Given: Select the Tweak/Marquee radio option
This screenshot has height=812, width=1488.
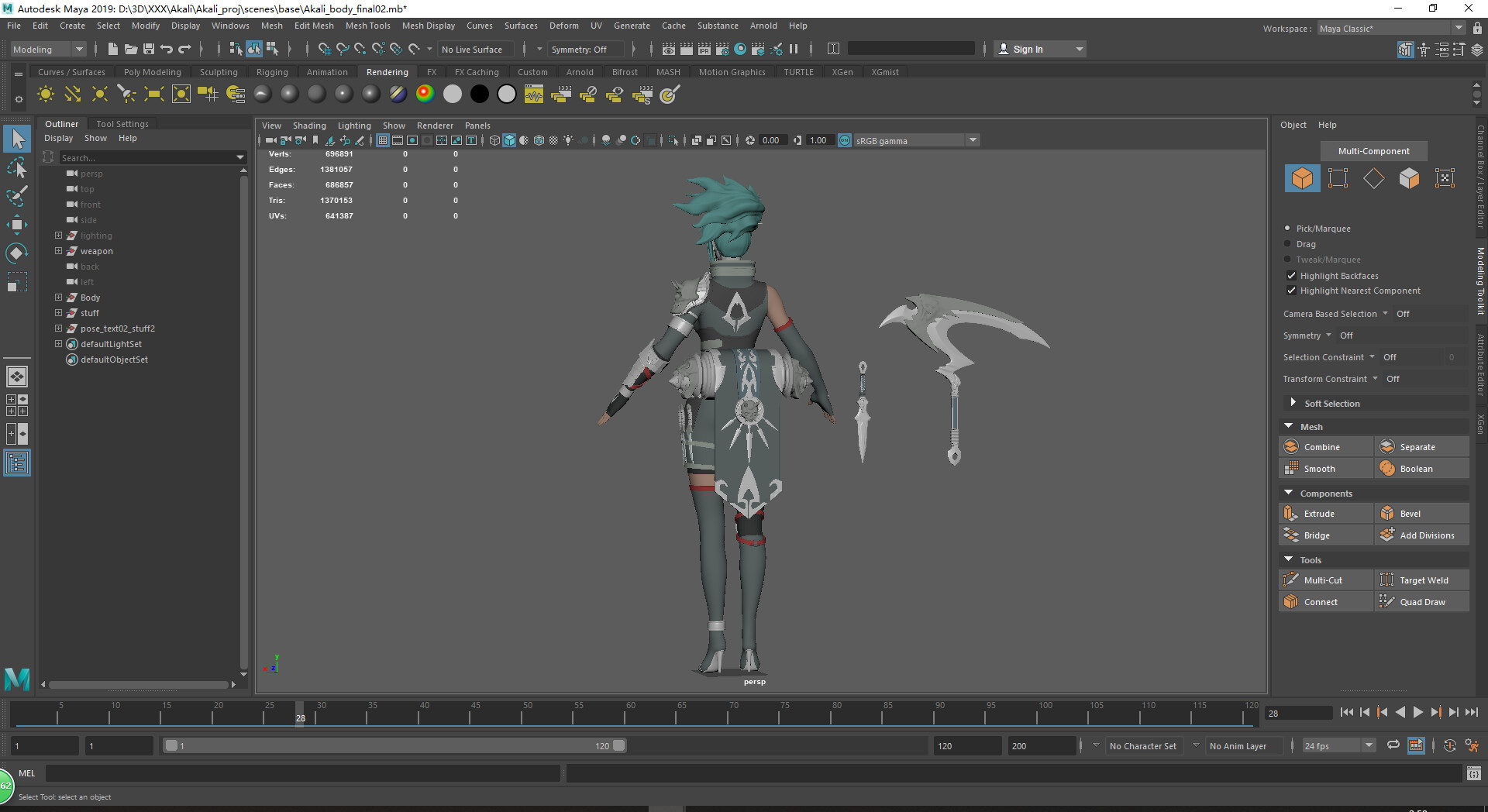Looking at the screenshot, I should click(1288, 260).
